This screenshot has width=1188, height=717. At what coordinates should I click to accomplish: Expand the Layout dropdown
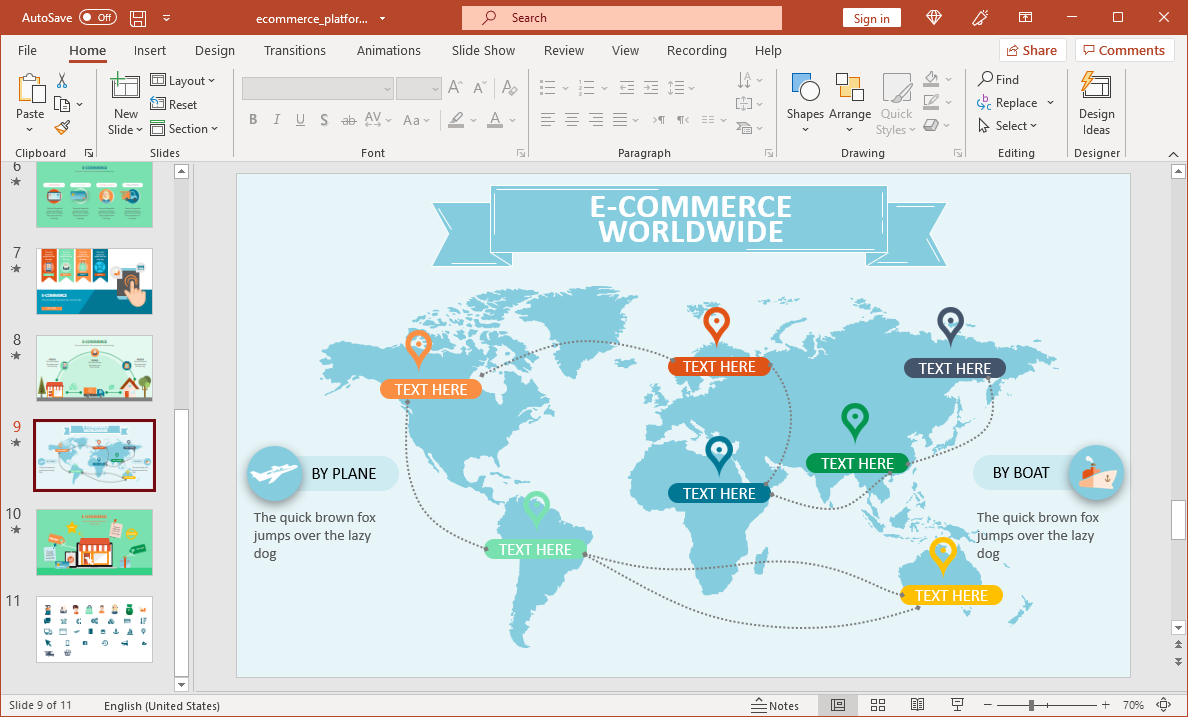pos(184,81)
